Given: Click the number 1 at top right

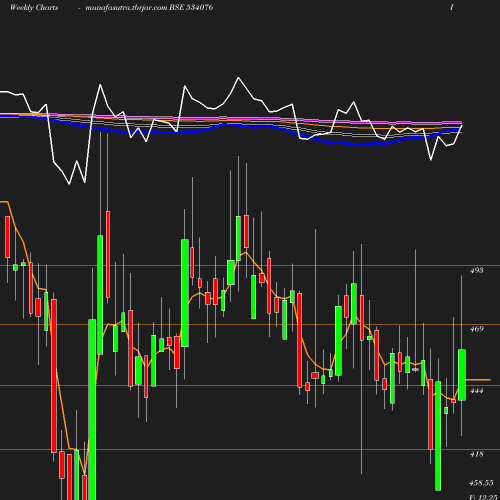Looking at the screenshot, I should click(x=452, y=7).
